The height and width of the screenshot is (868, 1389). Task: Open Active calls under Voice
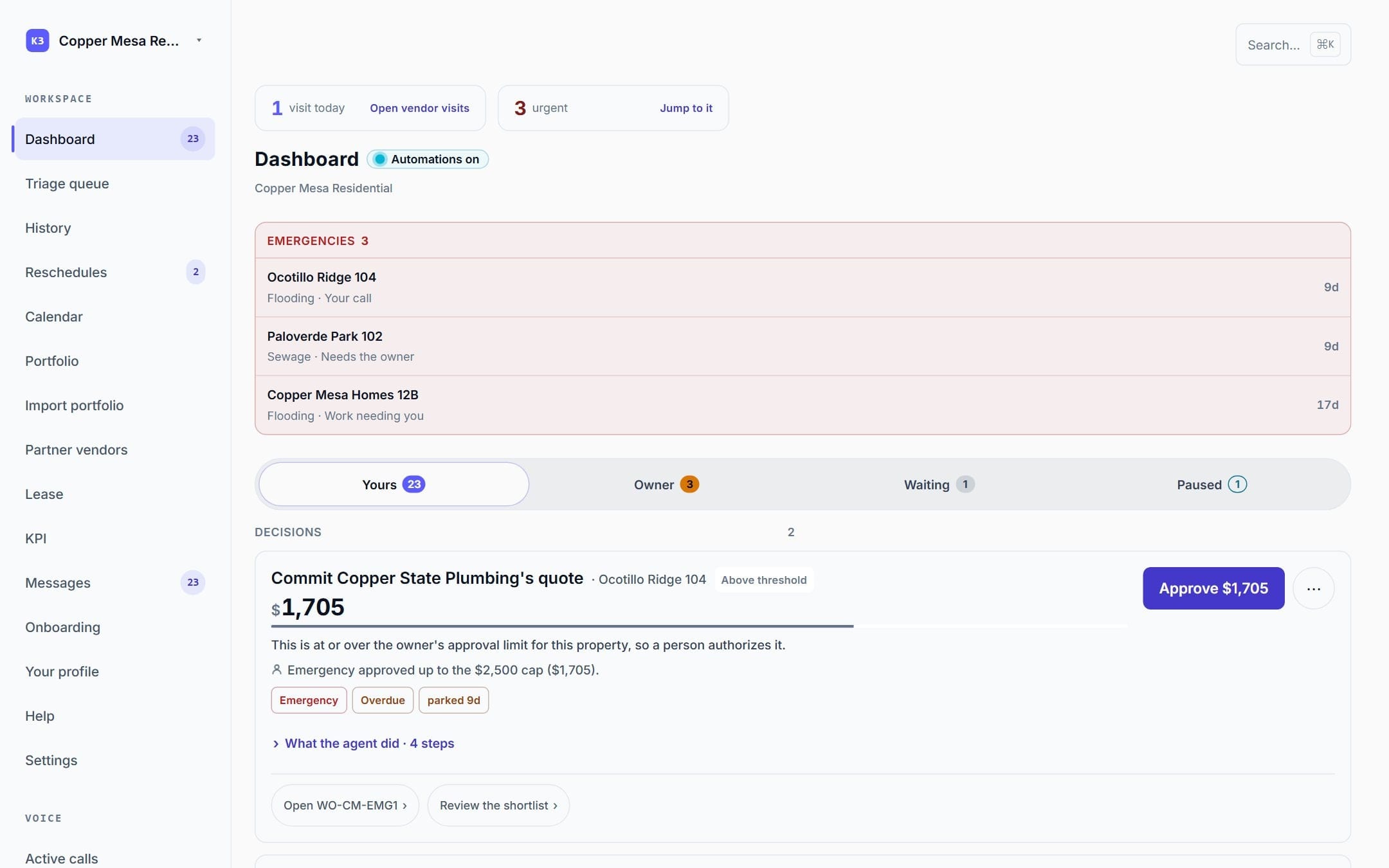(x=114, y=858)
